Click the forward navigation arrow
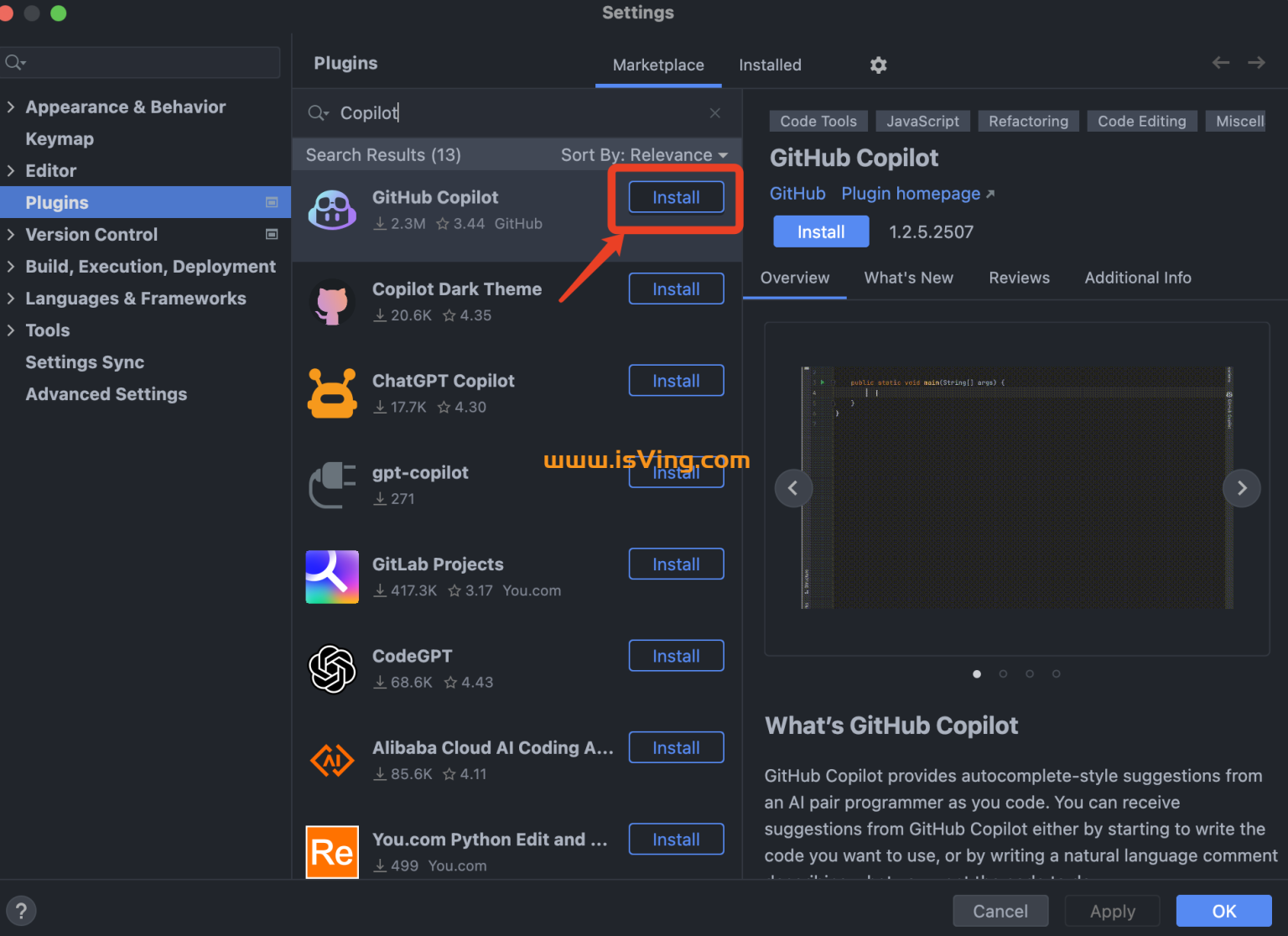Screen dimensions: 1288x936 click(x=1256, y=62)
